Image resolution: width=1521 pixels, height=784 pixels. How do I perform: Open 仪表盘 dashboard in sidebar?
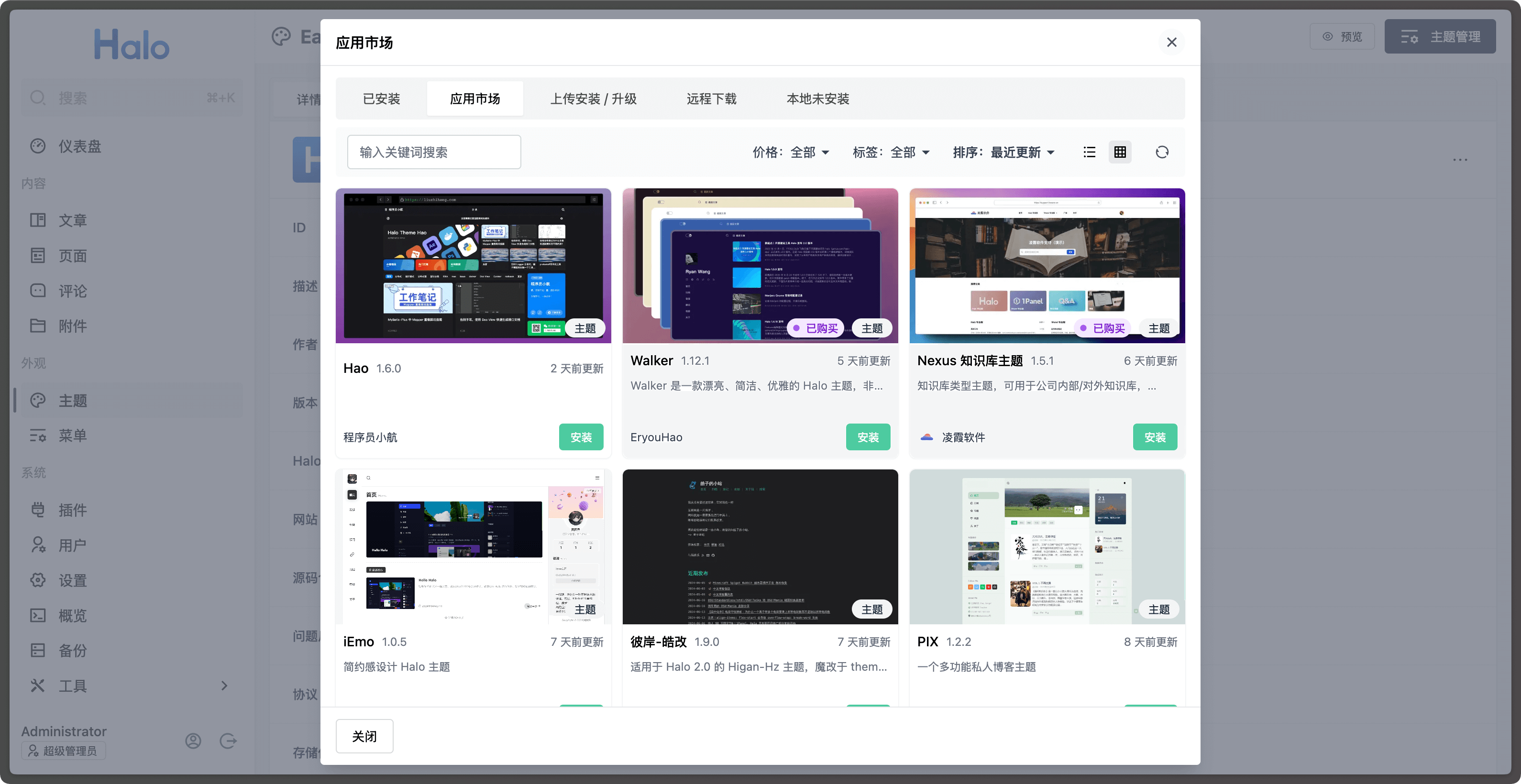click(132, 146)
